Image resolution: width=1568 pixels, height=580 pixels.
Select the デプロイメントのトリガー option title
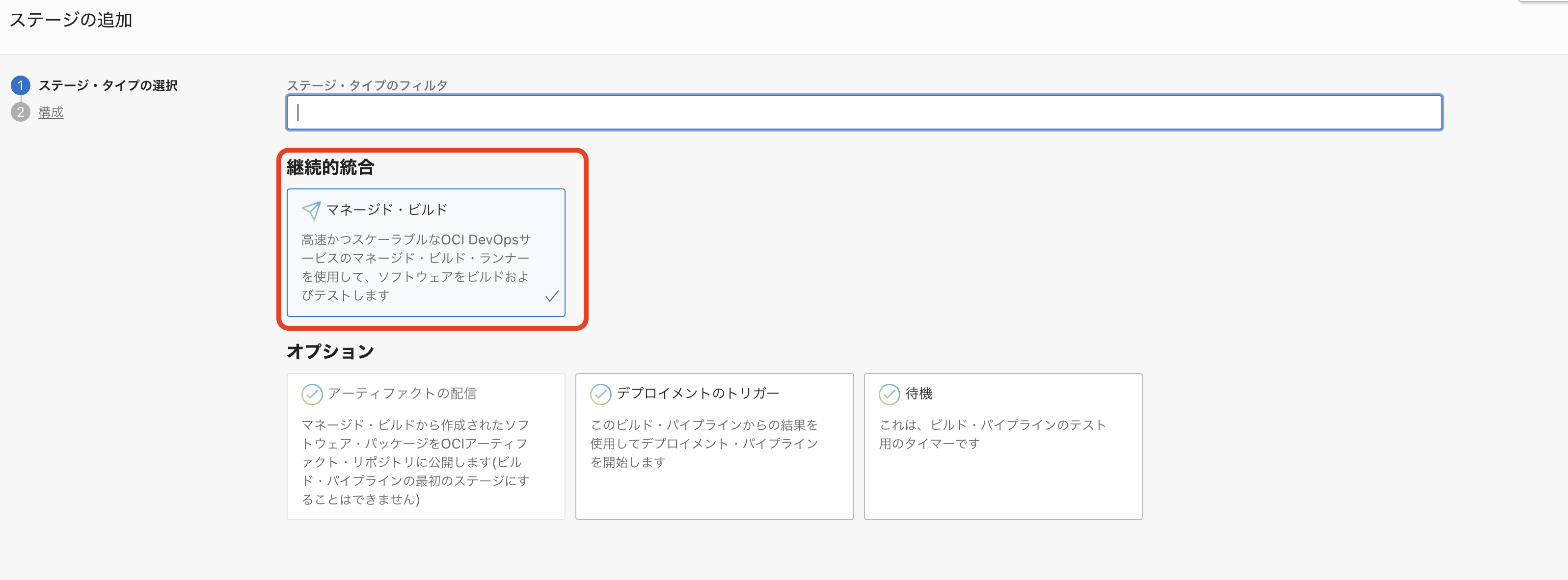pos(698,393)
